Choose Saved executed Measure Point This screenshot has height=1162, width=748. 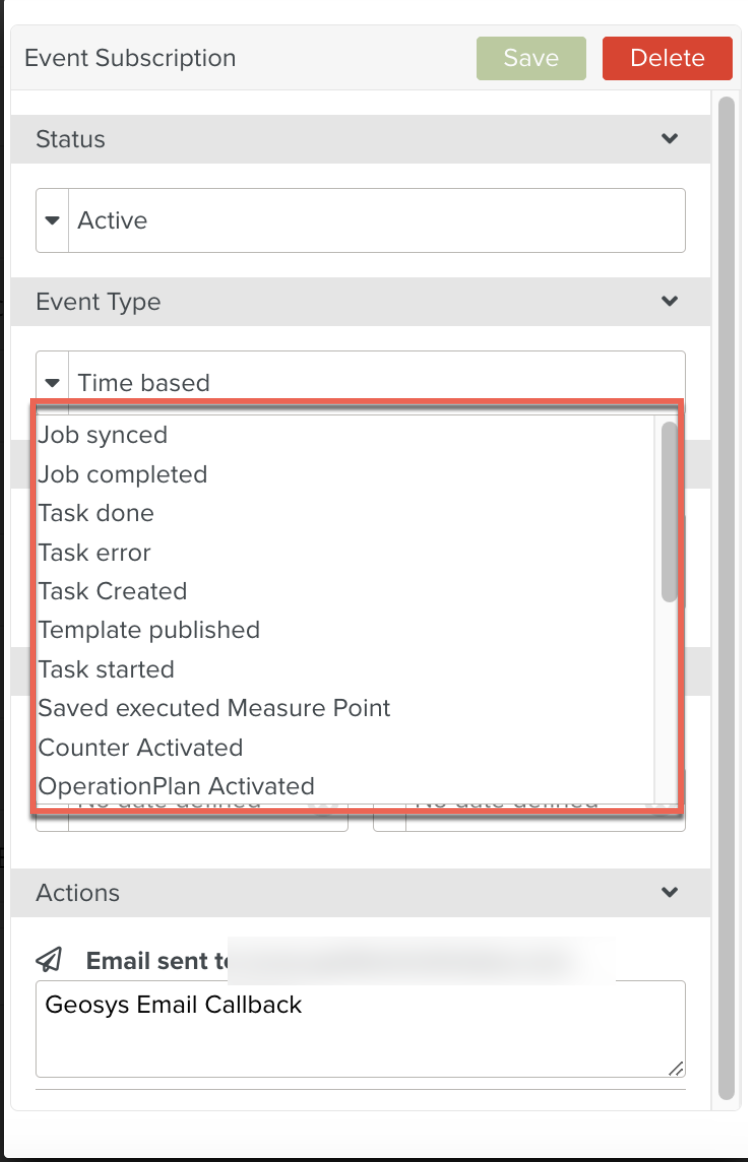[x=214, y=708]
